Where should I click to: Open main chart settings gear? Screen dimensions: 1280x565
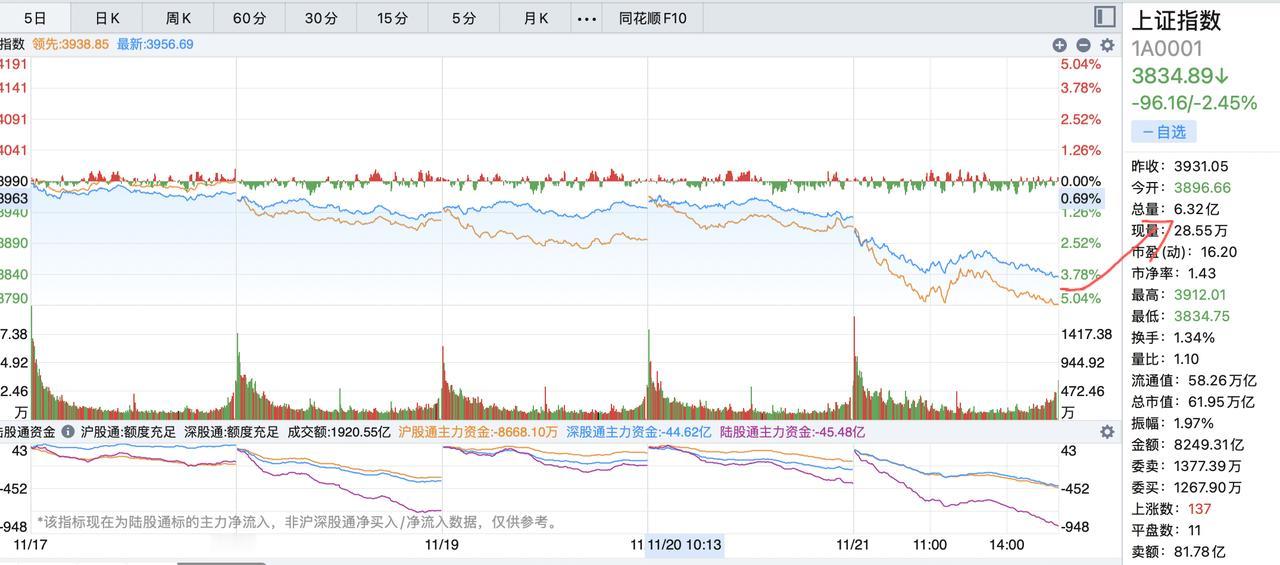(x=1107, y=45)
